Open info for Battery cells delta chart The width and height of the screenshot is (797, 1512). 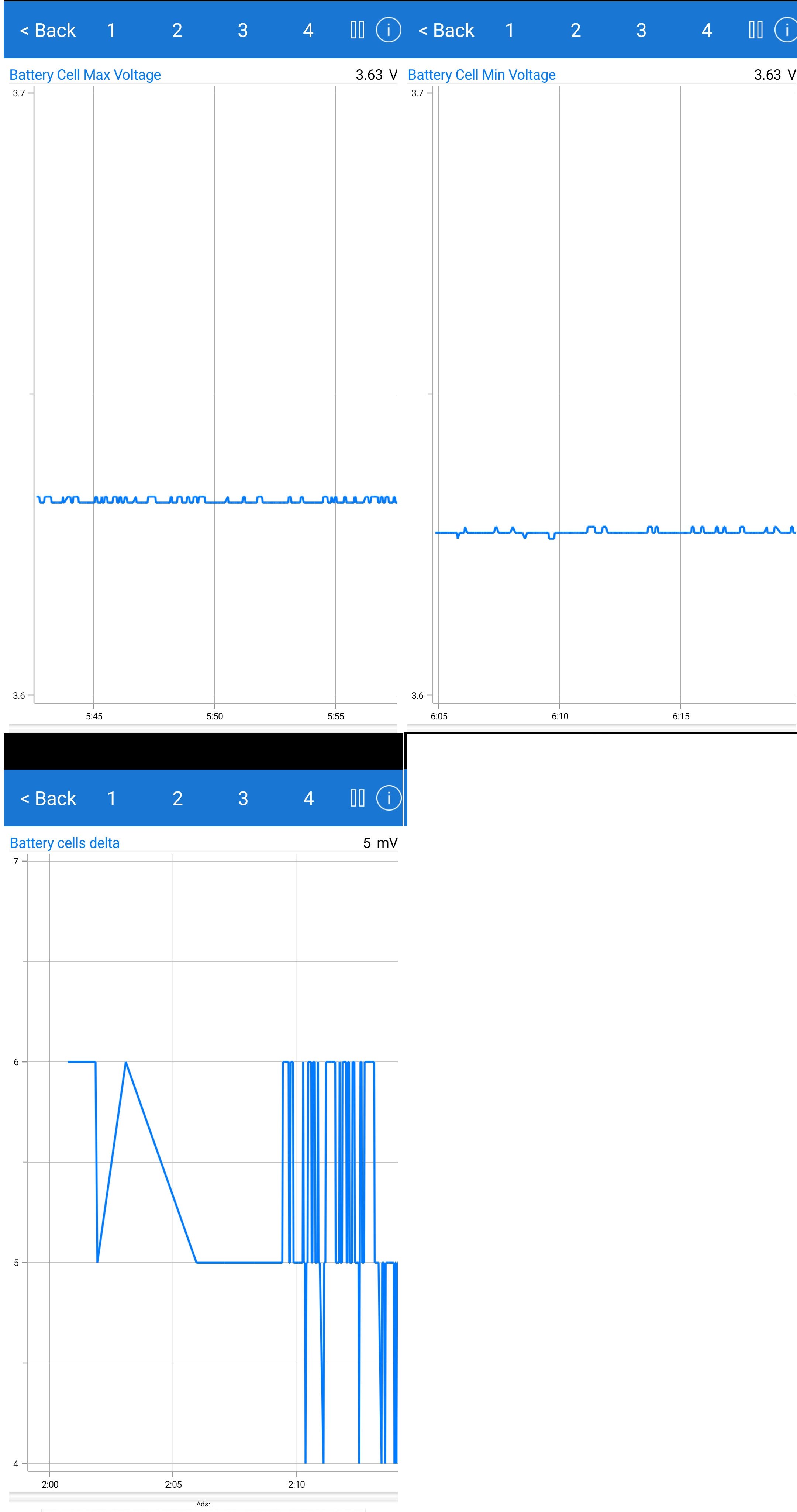[x=388, y=798]
